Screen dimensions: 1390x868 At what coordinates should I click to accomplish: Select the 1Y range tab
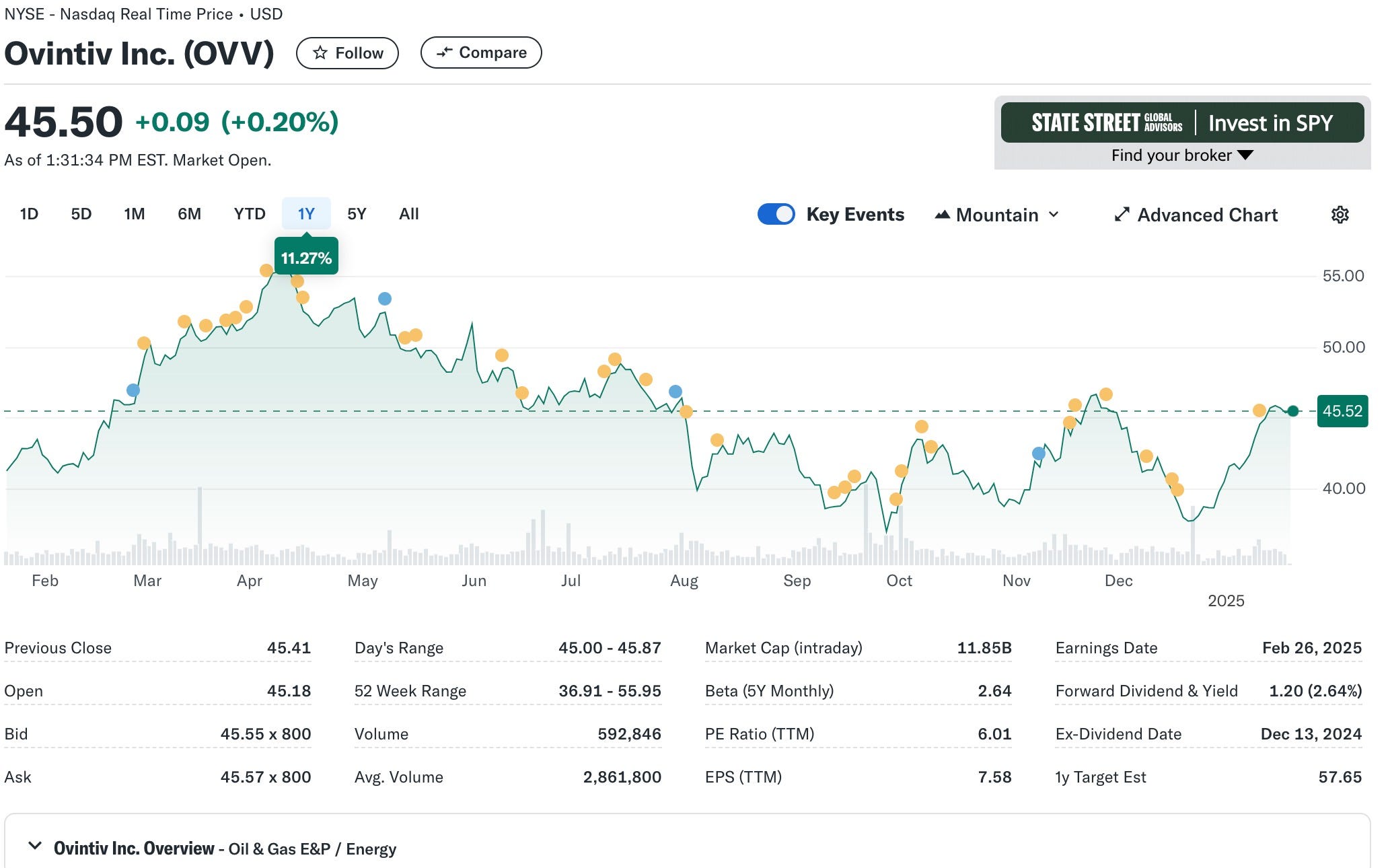click(306, 214)
